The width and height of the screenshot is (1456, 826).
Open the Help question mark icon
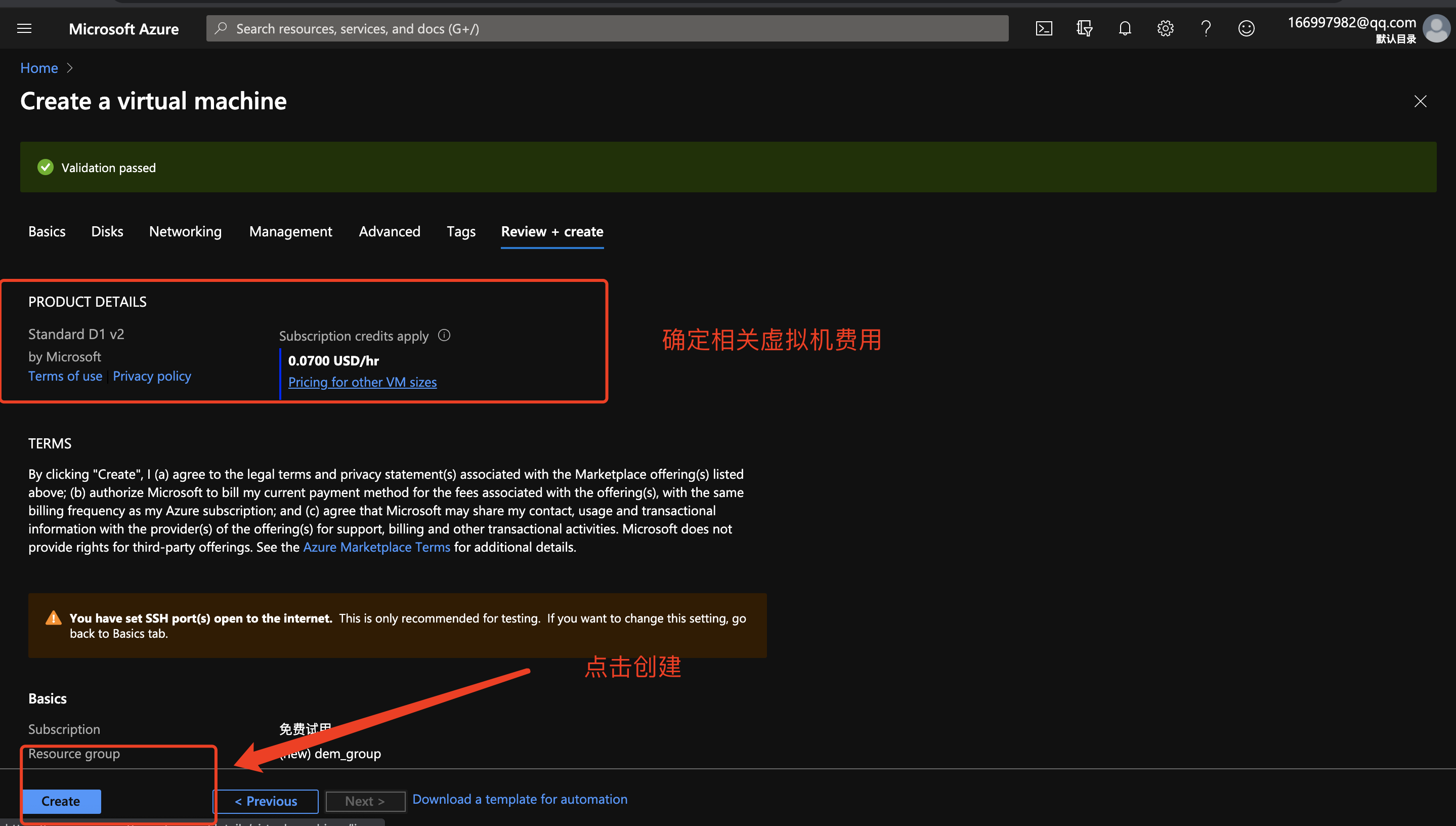[1206, 28]
